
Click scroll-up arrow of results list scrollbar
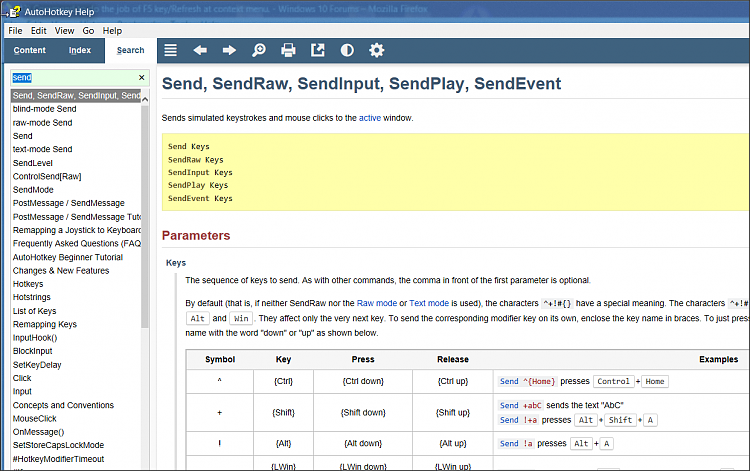point(145,99)
